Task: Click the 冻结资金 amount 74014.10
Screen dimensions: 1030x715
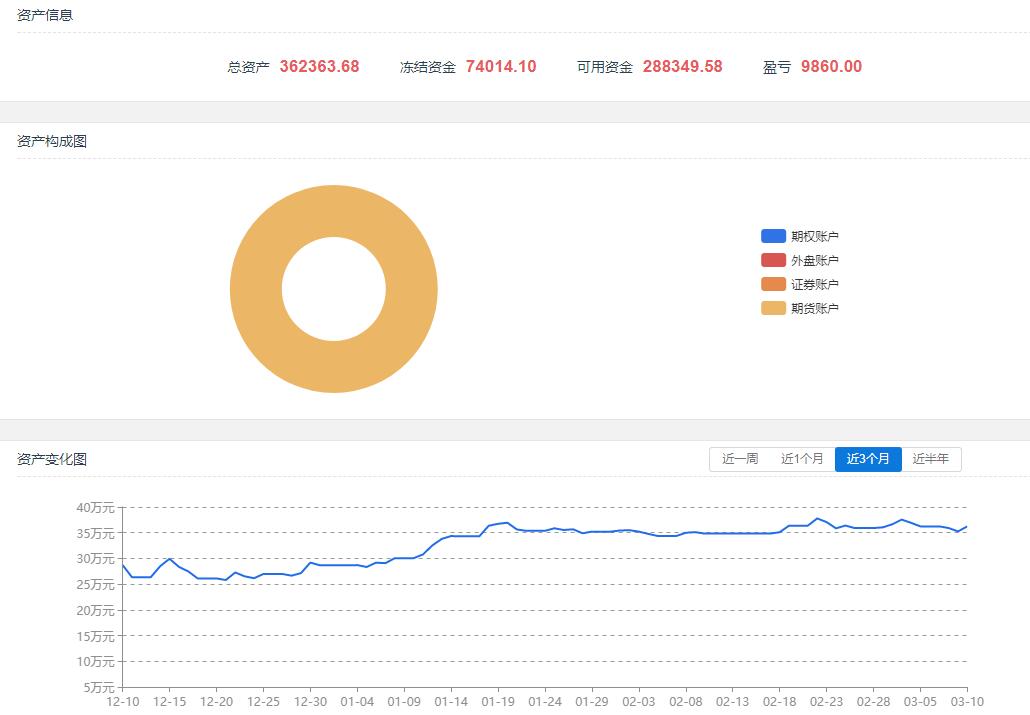Action: coord(501,67)
